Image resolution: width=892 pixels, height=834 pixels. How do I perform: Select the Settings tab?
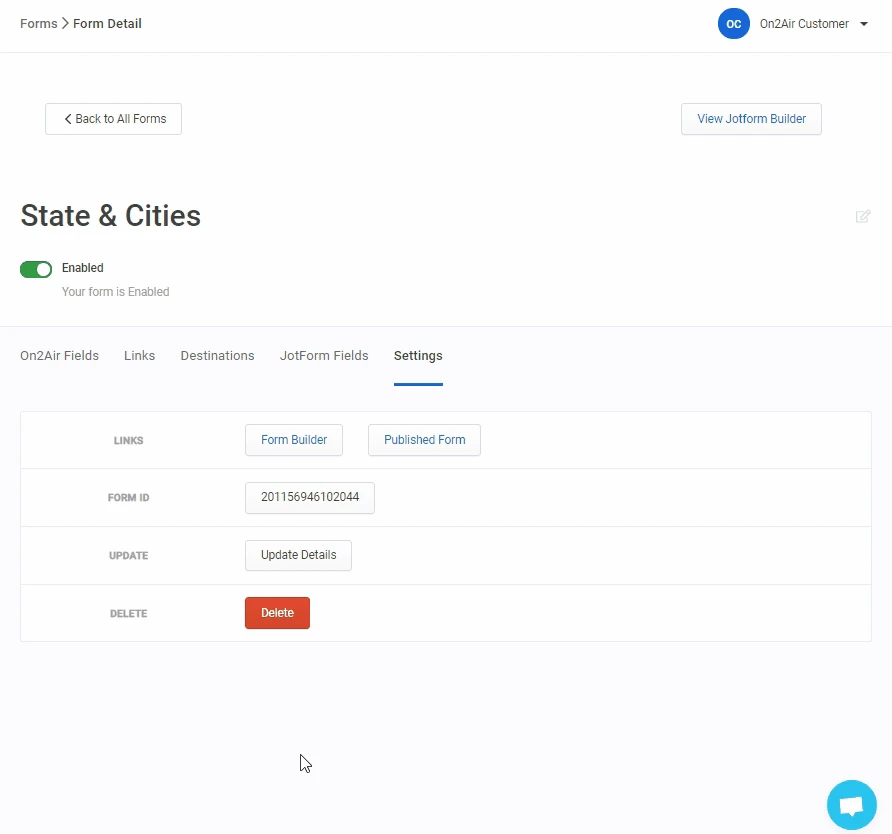tap(418, 356)
